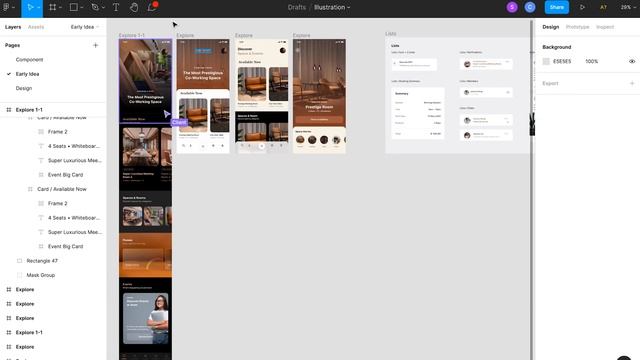Click icon of second Card / Available Now layer
The image size is (640, 360).
(30, 189)
